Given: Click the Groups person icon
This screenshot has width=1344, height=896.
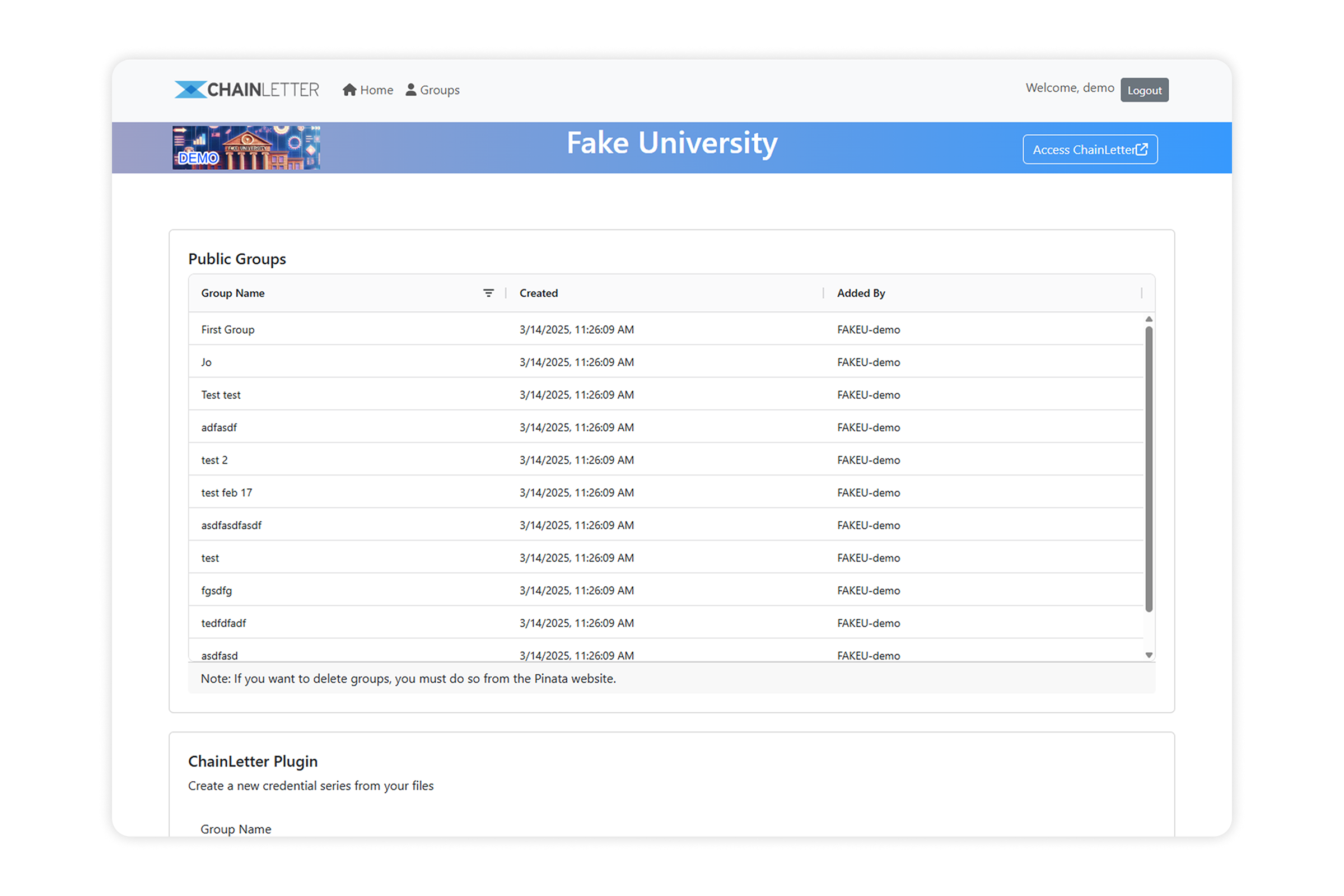Looking at the screenshot, I should (x=411, y=90).
